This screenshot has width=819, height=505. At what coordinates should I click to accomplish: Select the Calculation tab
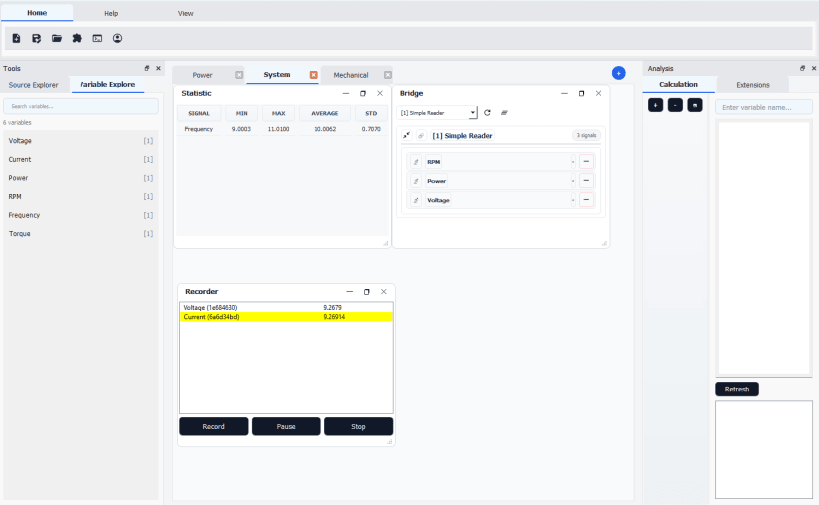tap(678, 85)
